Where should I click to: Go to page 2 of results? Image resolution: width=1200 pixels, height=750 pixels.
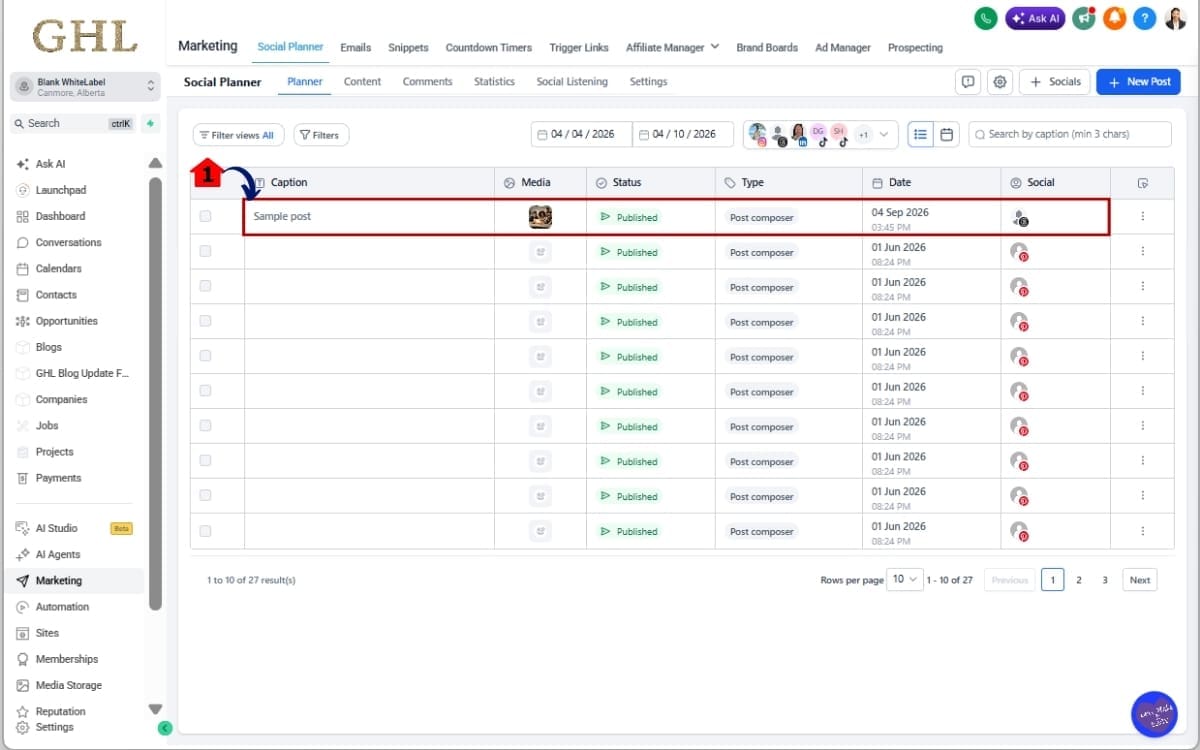pyautogui.click(x=1078, y=580)
